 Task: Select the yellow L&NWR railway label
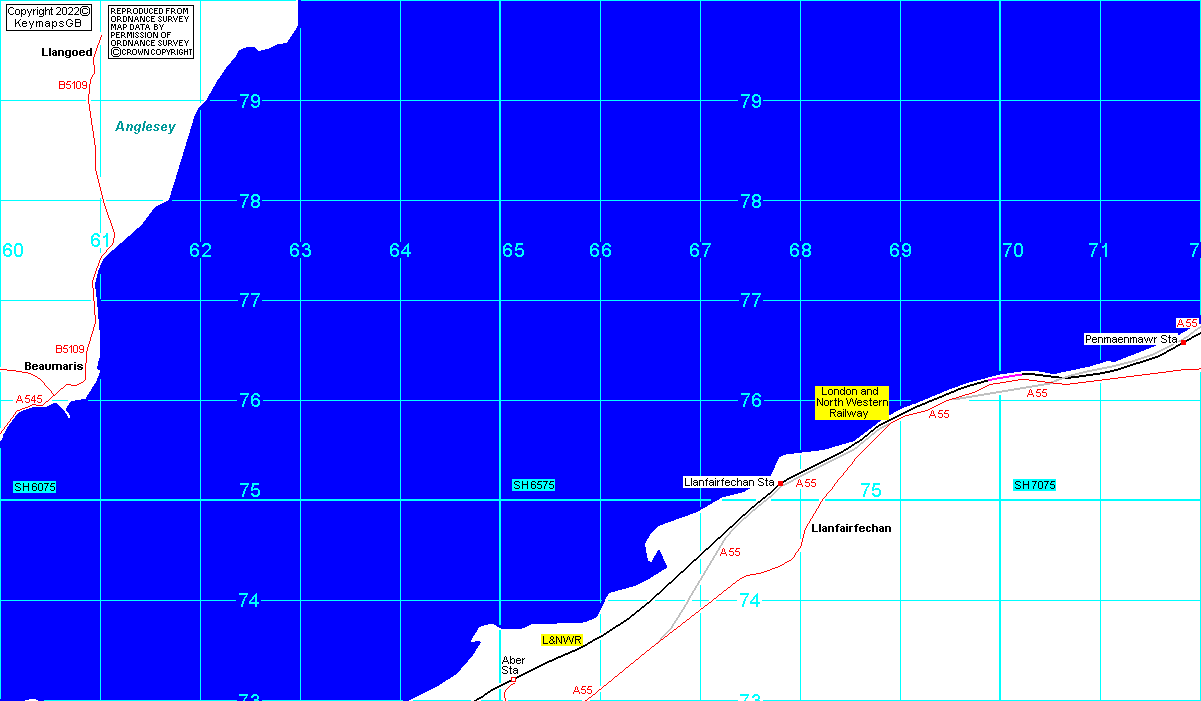(562, 639)
